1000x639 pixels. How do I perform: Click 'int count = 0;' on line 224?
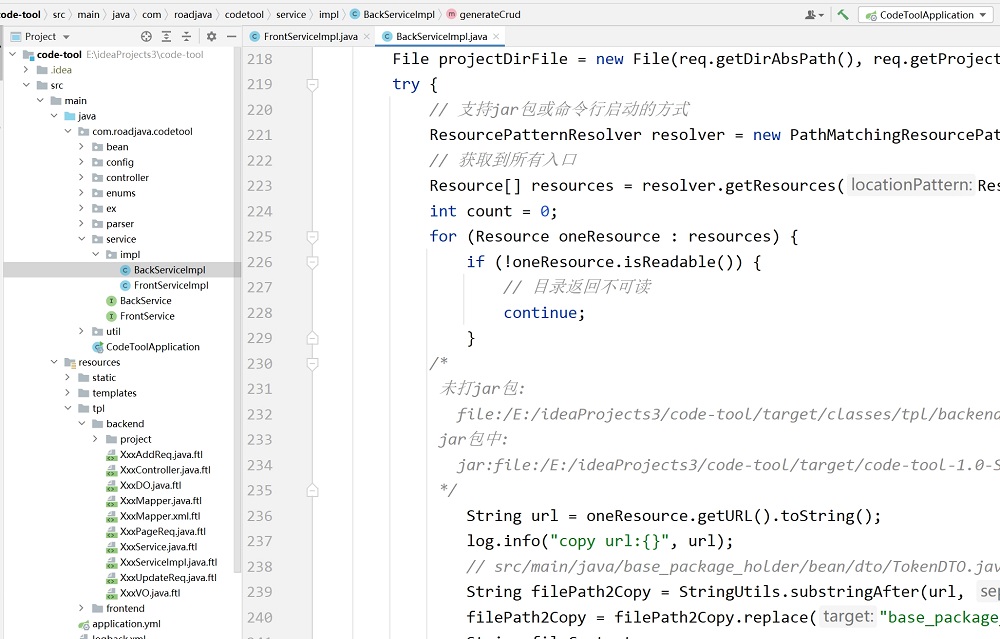[x=494, y=211]
